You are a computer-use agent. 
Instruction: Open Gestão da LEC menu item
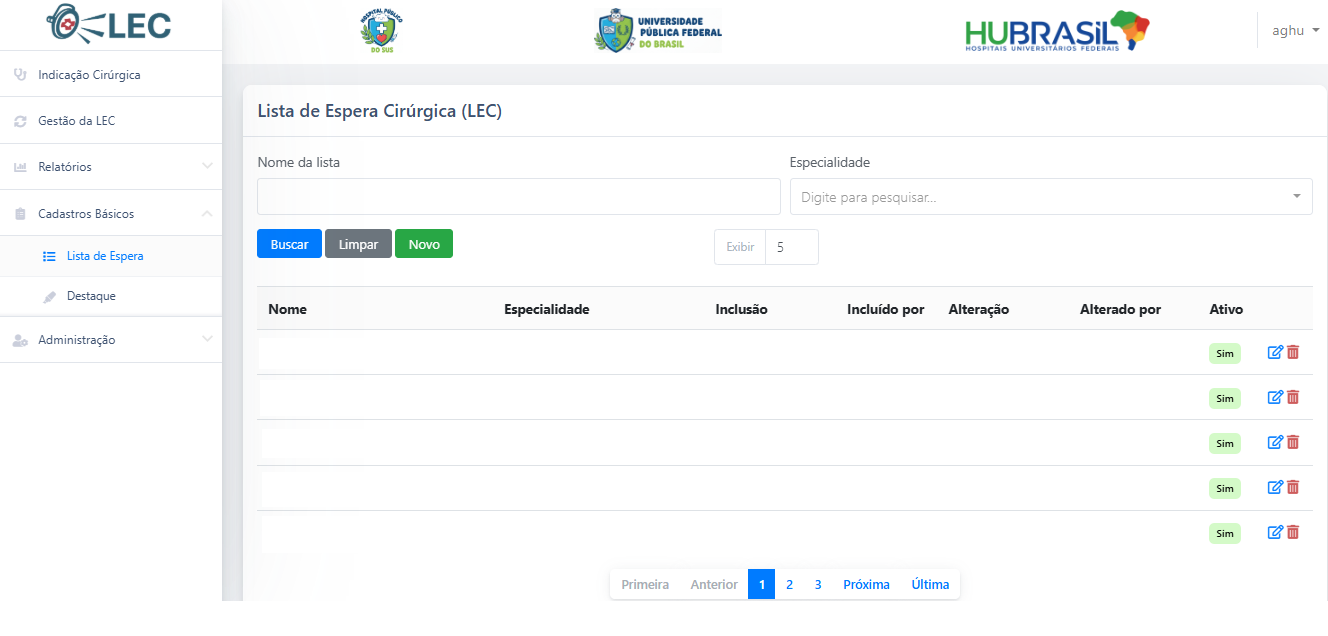pyautogui.click(x=111, y=121)
